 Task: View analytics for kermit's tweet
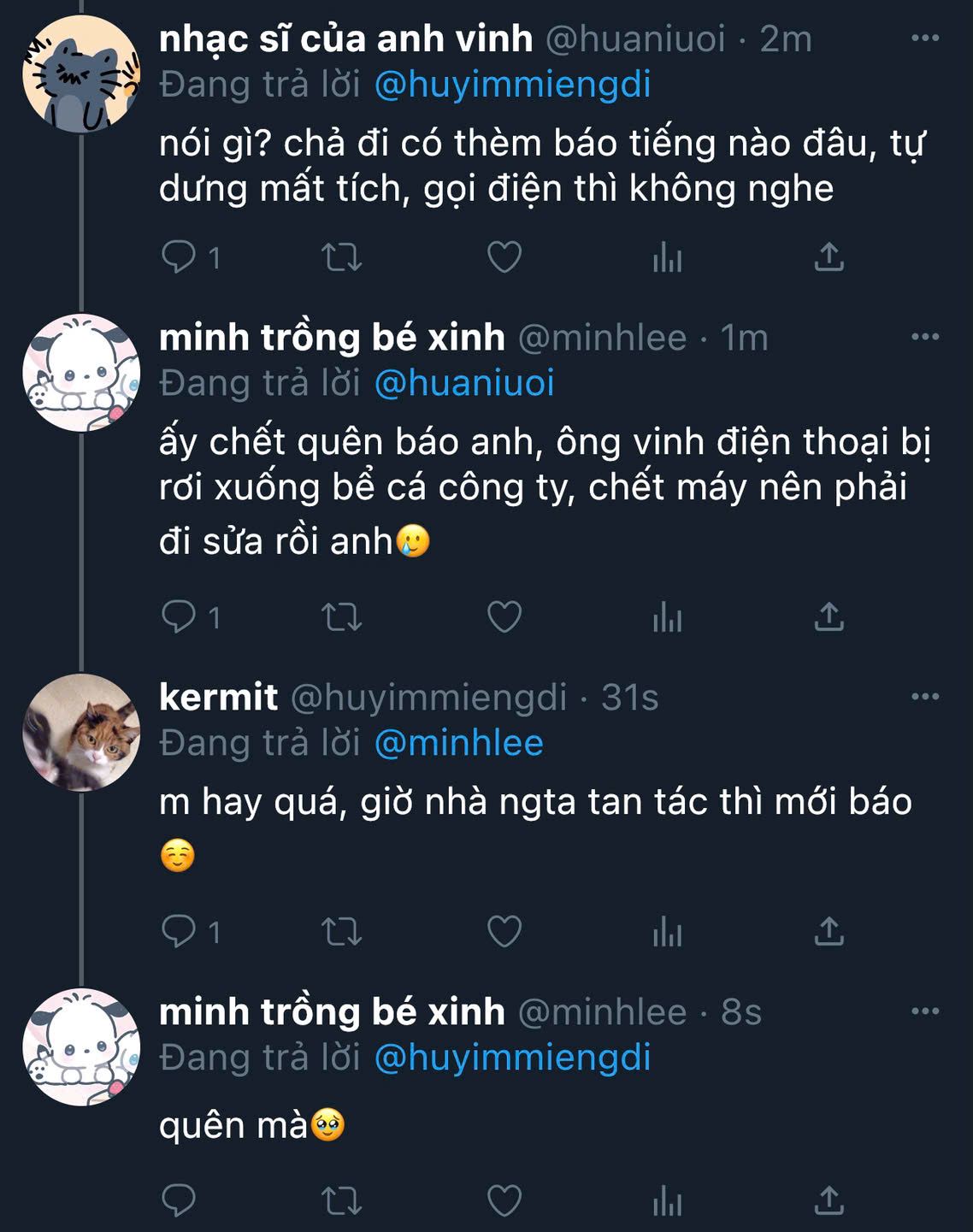(x=667, y=931)
